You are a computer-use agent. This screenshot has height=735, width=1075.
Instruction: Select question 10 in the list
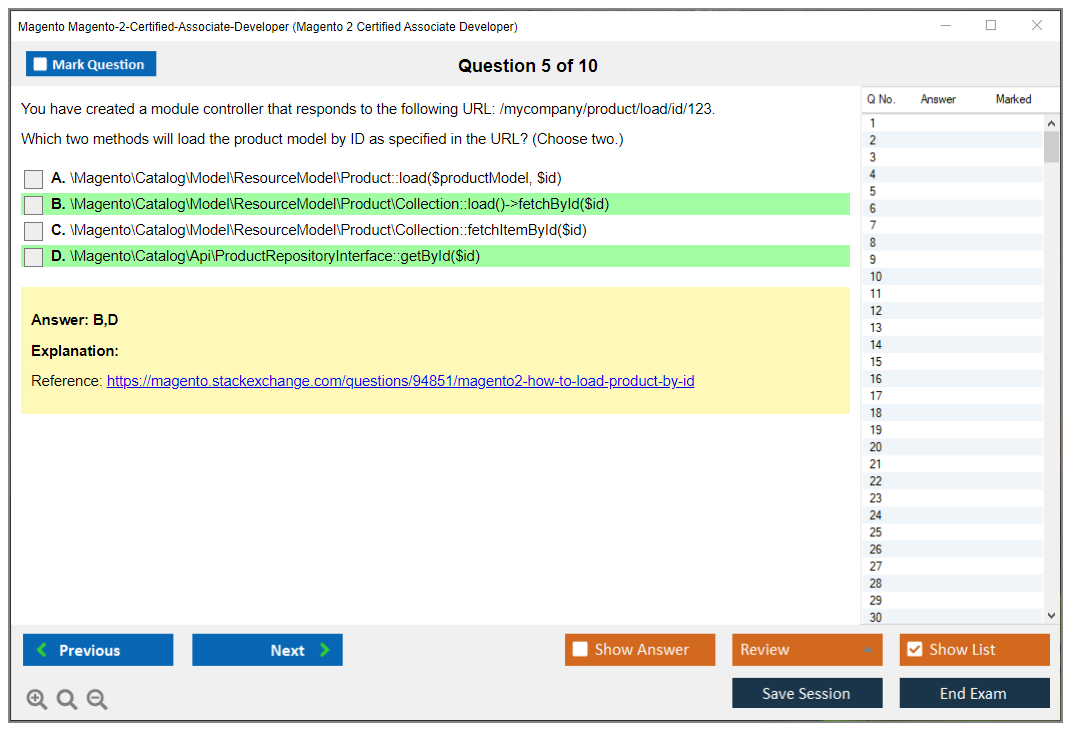[x=876, y=277]
